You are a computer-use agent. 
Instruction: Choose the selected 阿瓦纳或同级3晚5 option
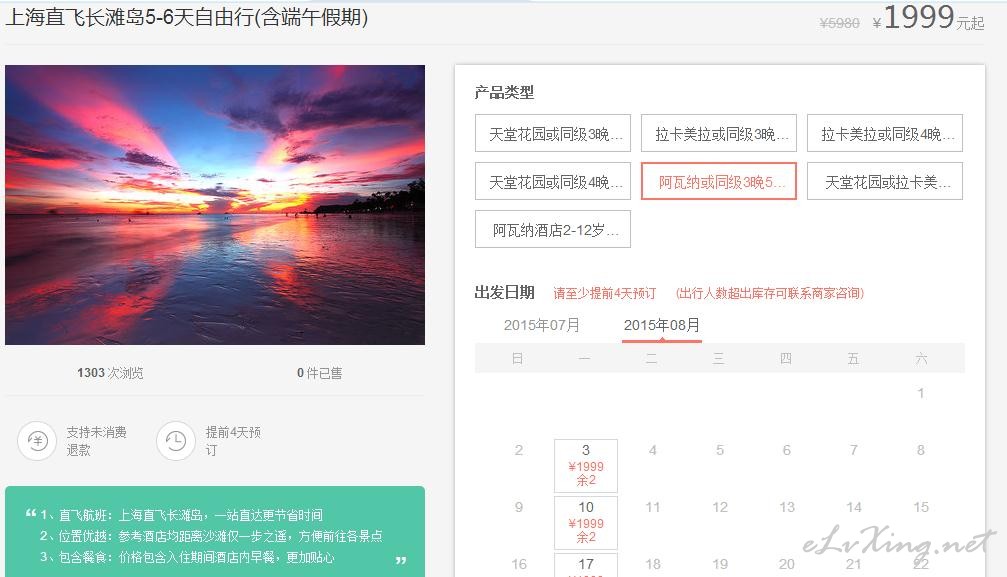(x=719, y=181)
